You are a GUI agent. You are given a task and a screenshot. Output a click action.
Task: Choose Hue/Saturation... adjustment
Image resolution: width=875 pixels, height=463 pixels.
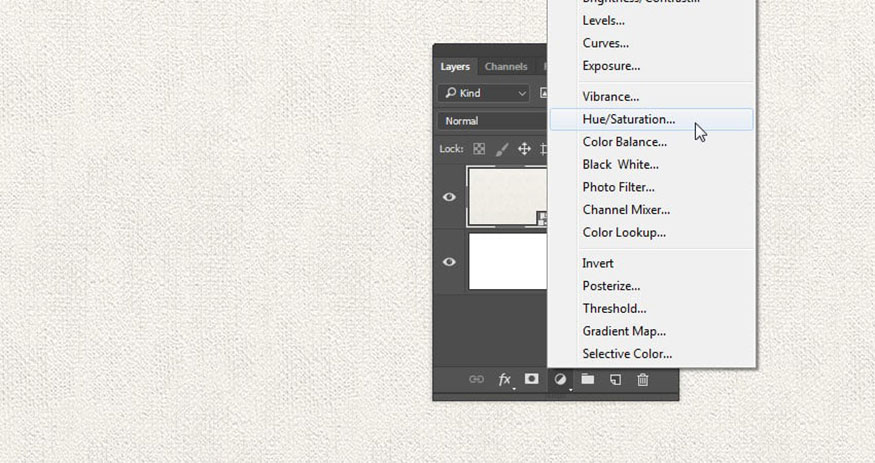[652, 119]
